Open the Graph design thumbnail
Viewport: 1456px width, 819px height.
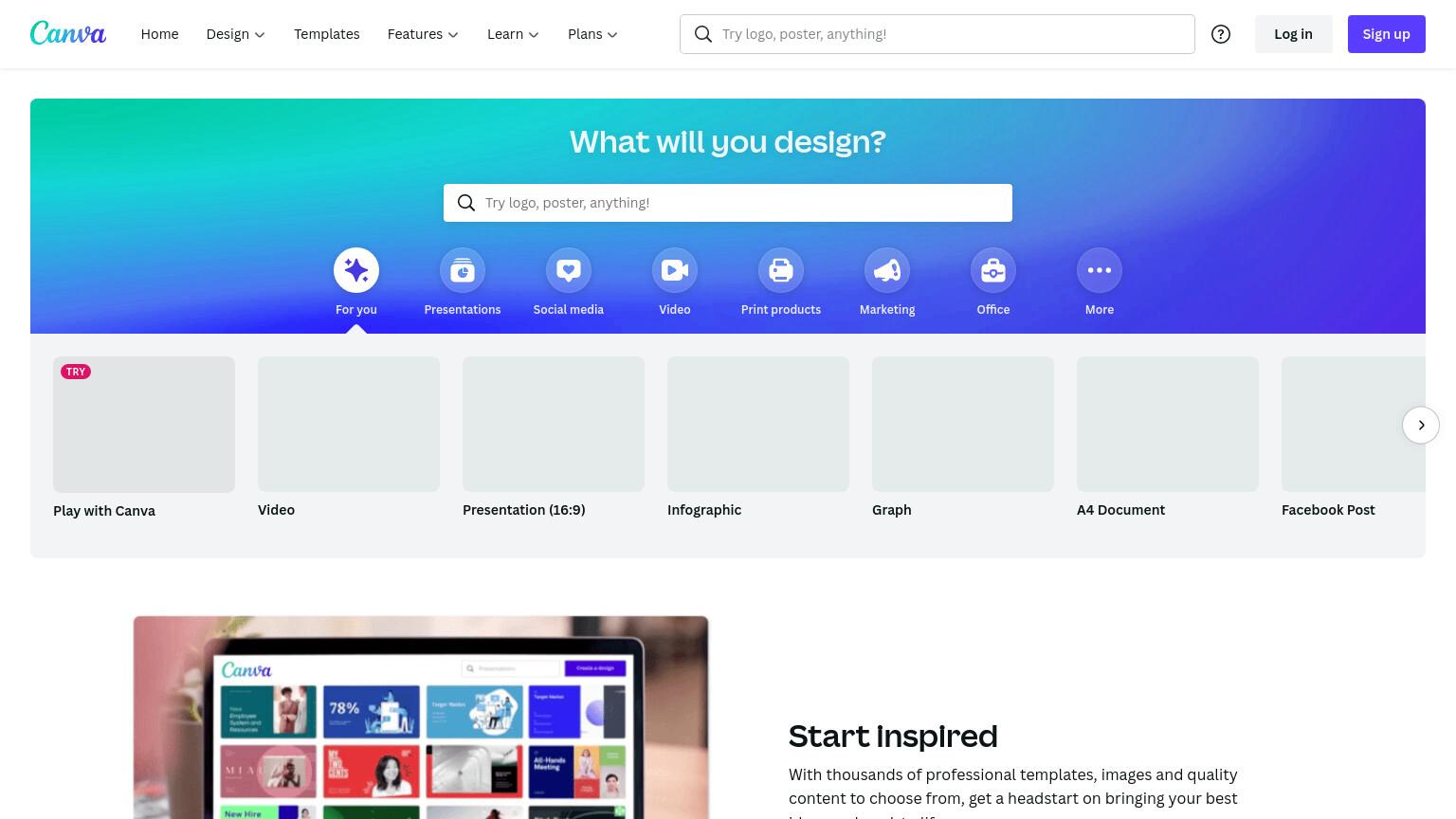coord(963,424)
